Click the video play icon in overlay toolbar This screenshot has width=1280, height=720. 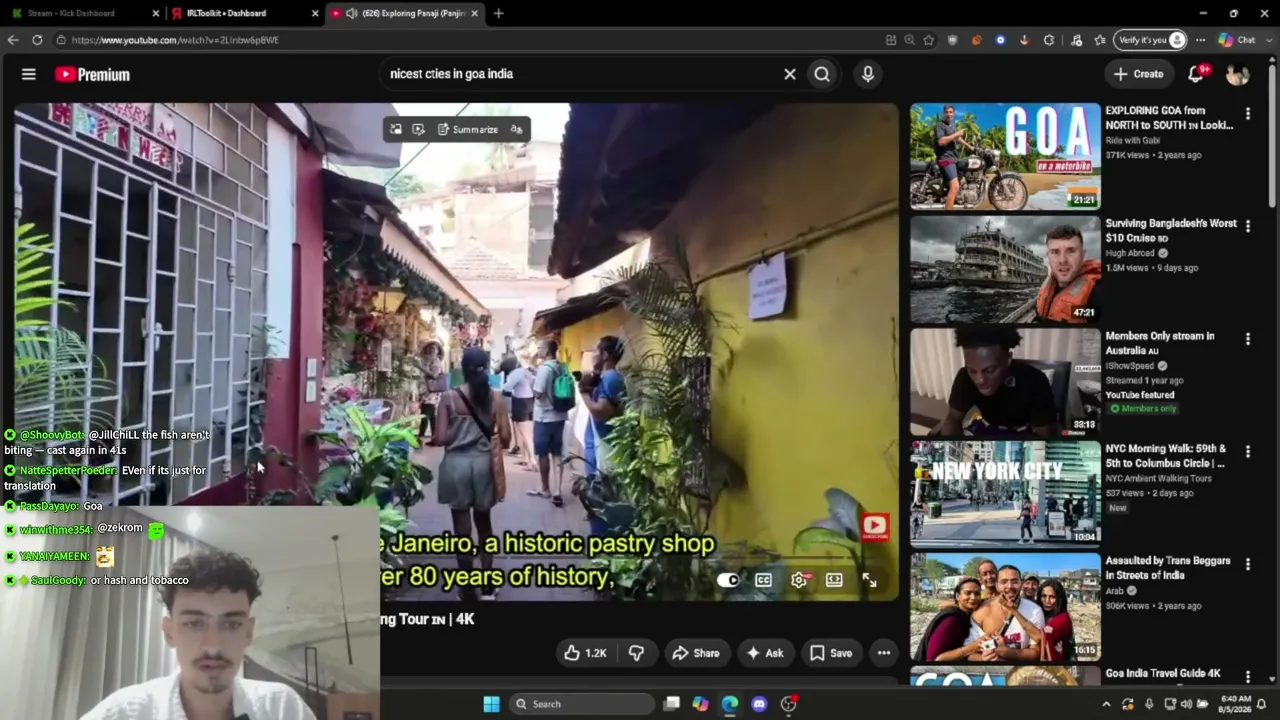coord(418,129)
